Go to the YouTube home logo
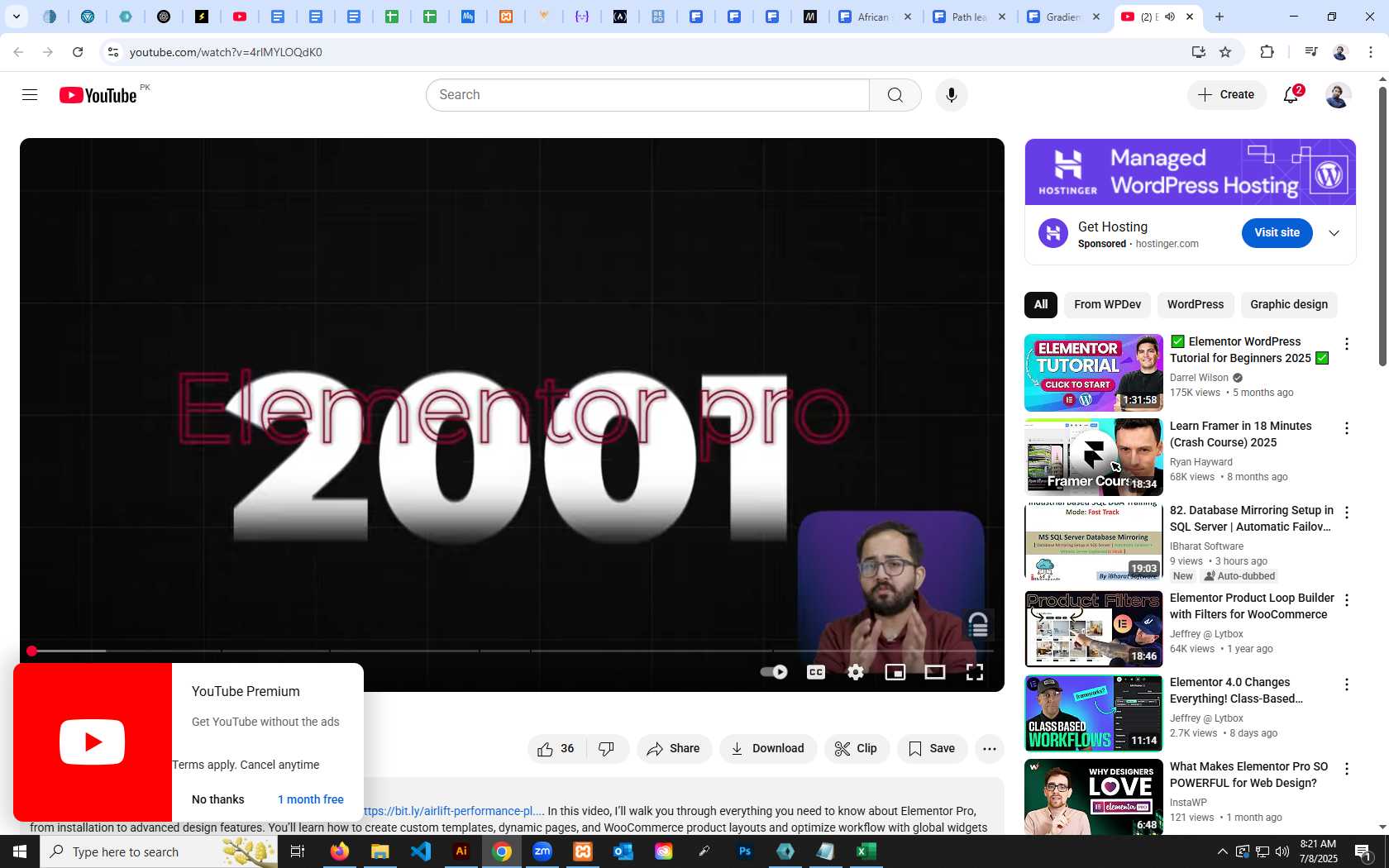 98,95
